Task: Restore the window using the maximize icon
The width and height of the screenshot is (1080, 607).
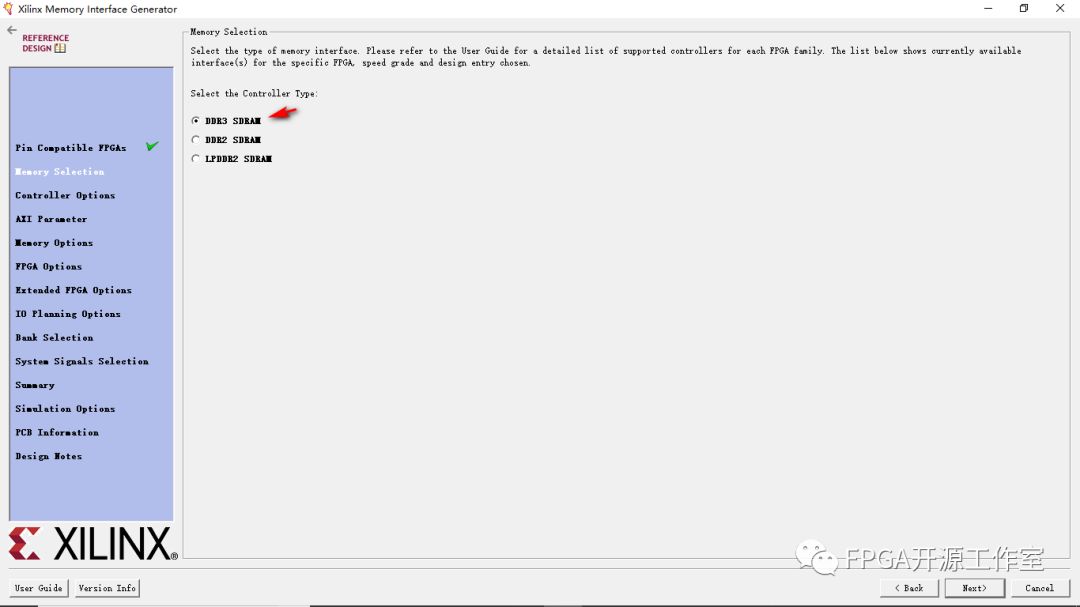Action: 1024,8
